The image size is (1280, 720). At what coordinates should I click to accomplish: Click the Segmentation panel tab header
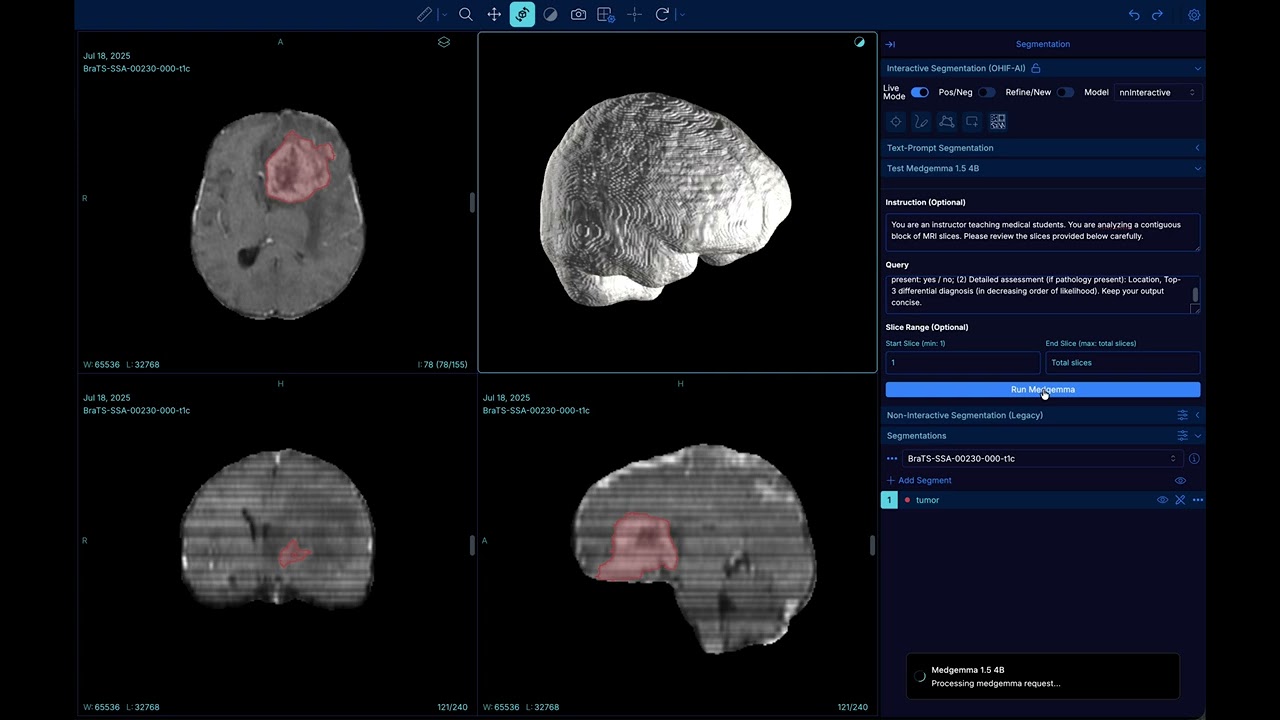(x=1043, y=43)
